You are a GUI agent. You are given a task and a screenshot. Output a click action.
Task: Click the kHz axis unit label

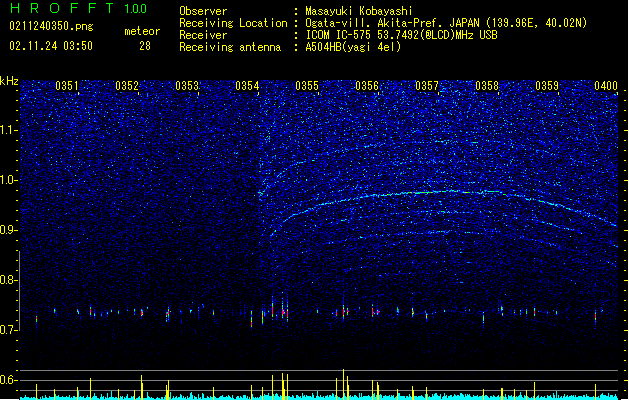click(9, 81)
